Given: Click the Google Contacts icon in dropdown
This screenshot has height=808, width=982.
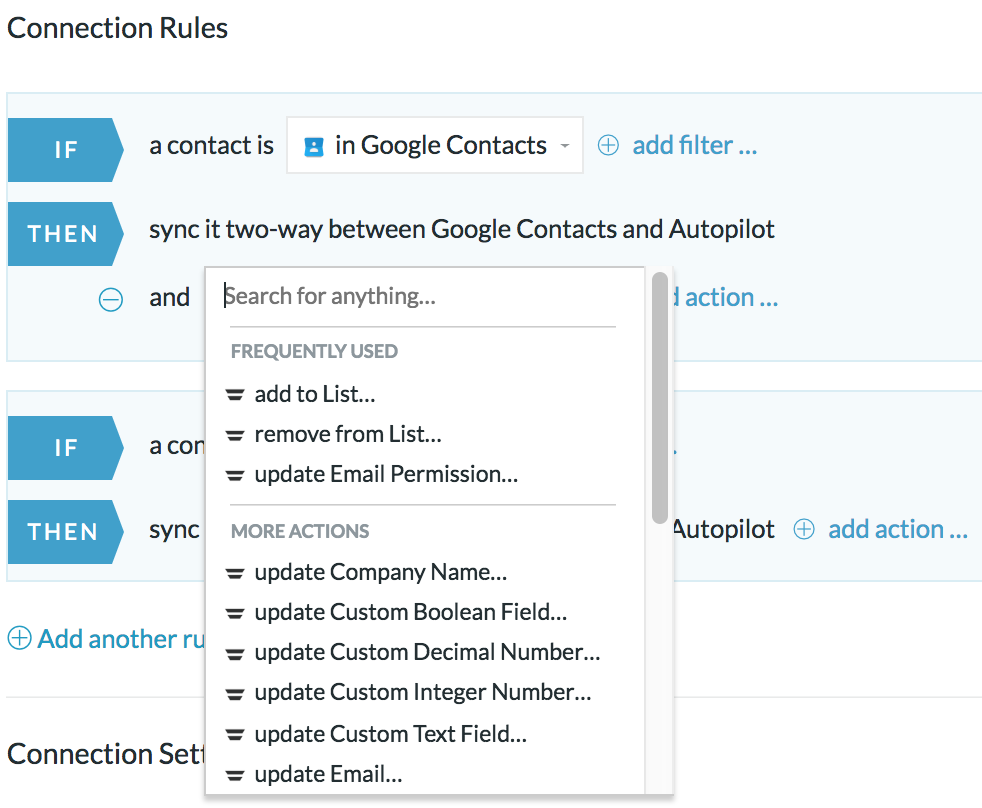Looking at the screenshot, I should click(x=314, y=147).
